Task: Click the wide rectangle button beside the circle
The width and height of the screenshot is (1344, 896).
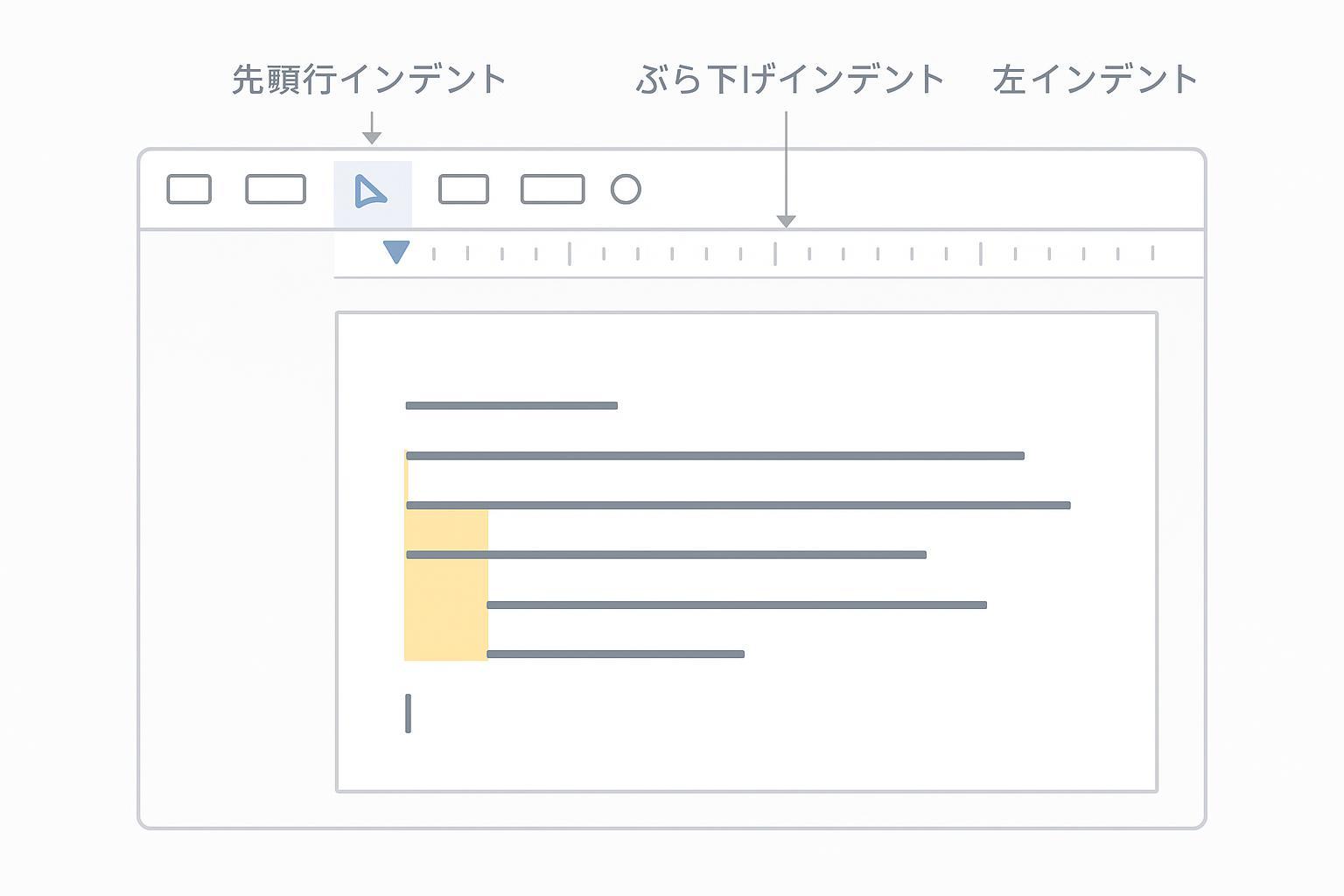Action: 552,189
